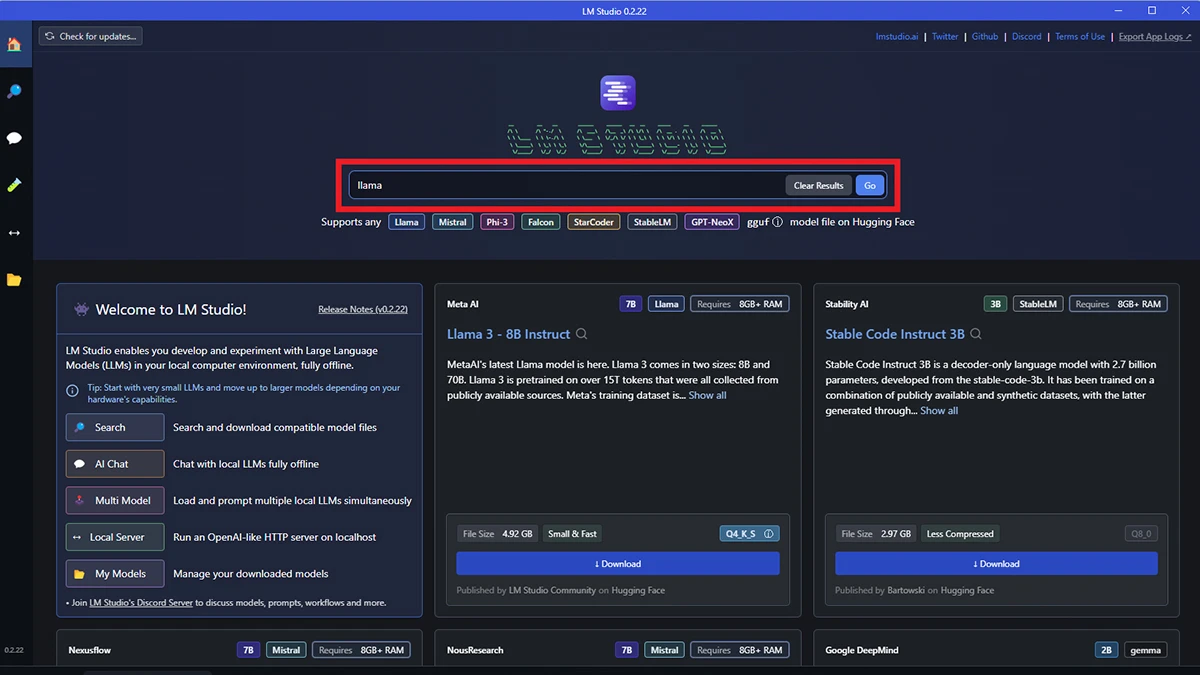Check for updates
1200x675 pixels.
(91, 36)
